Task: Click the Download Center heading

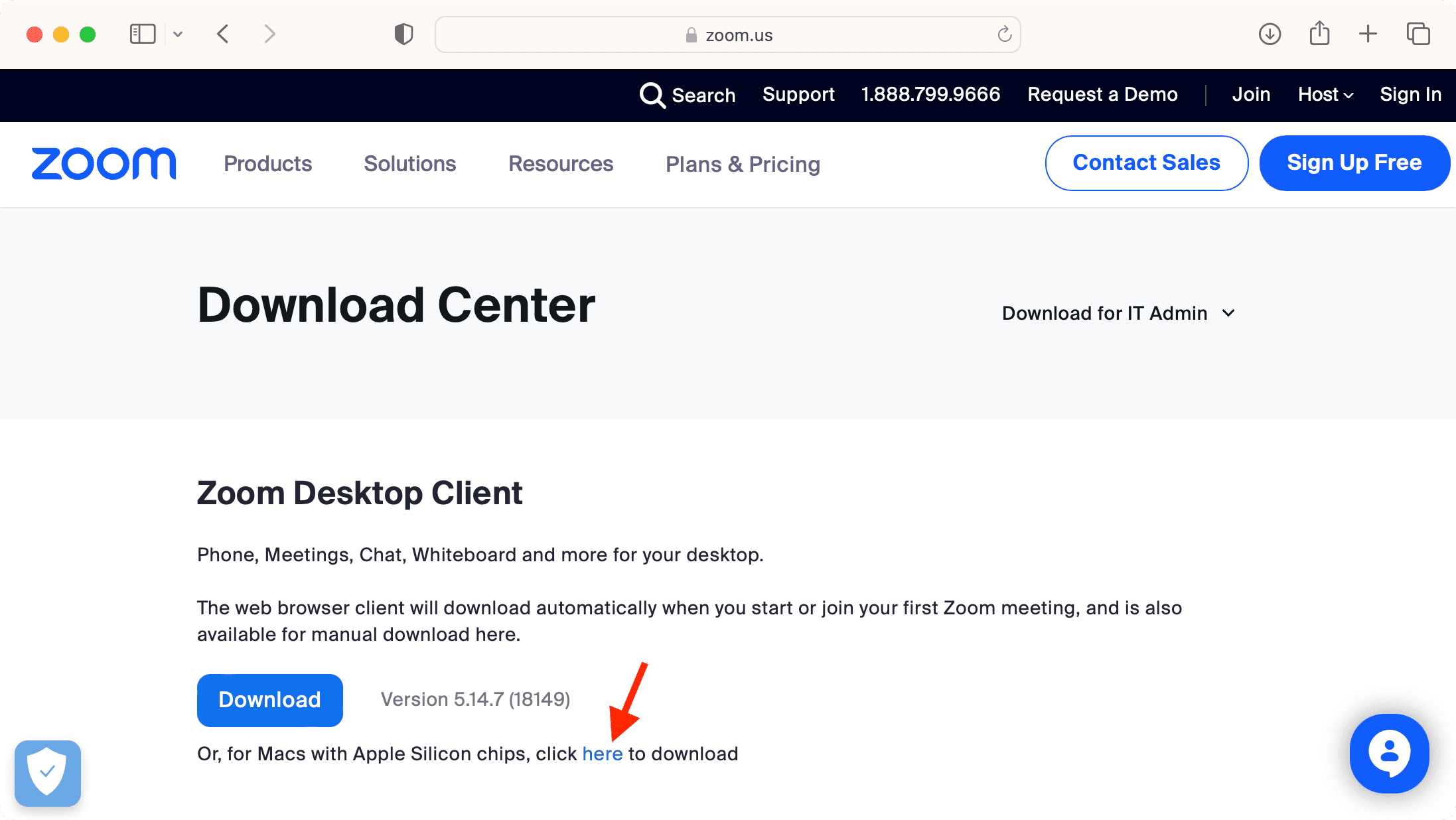Action: (396, 305)
